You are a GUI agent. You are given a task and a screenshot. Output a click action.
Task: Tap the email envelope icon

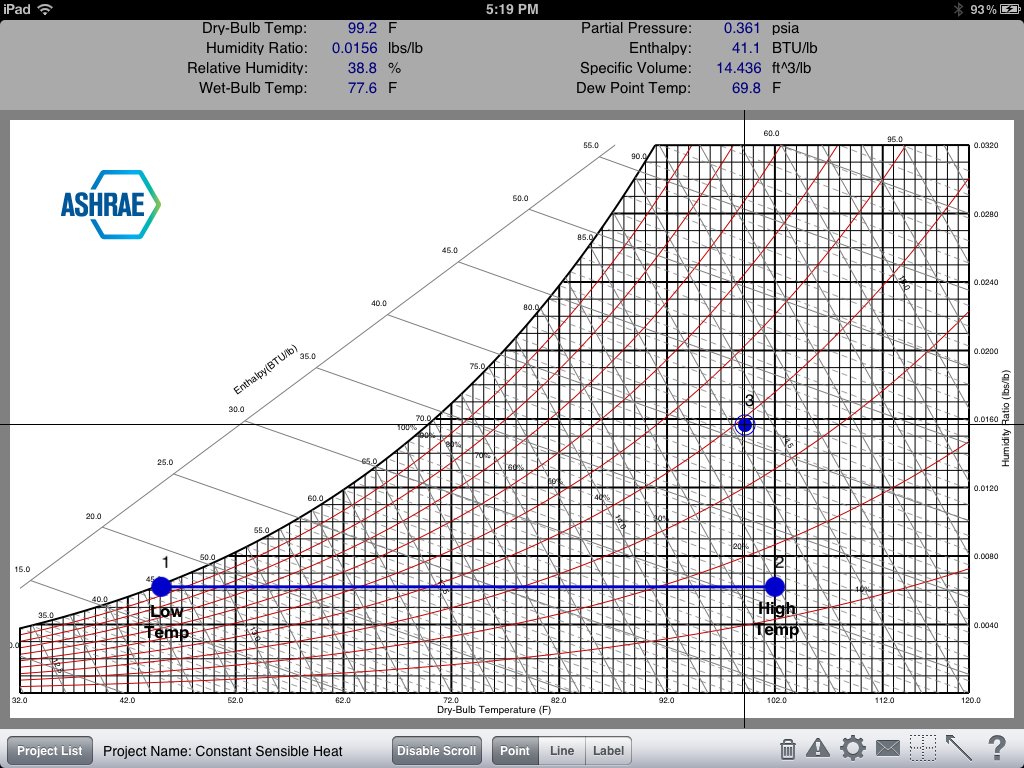click(888, 748)
